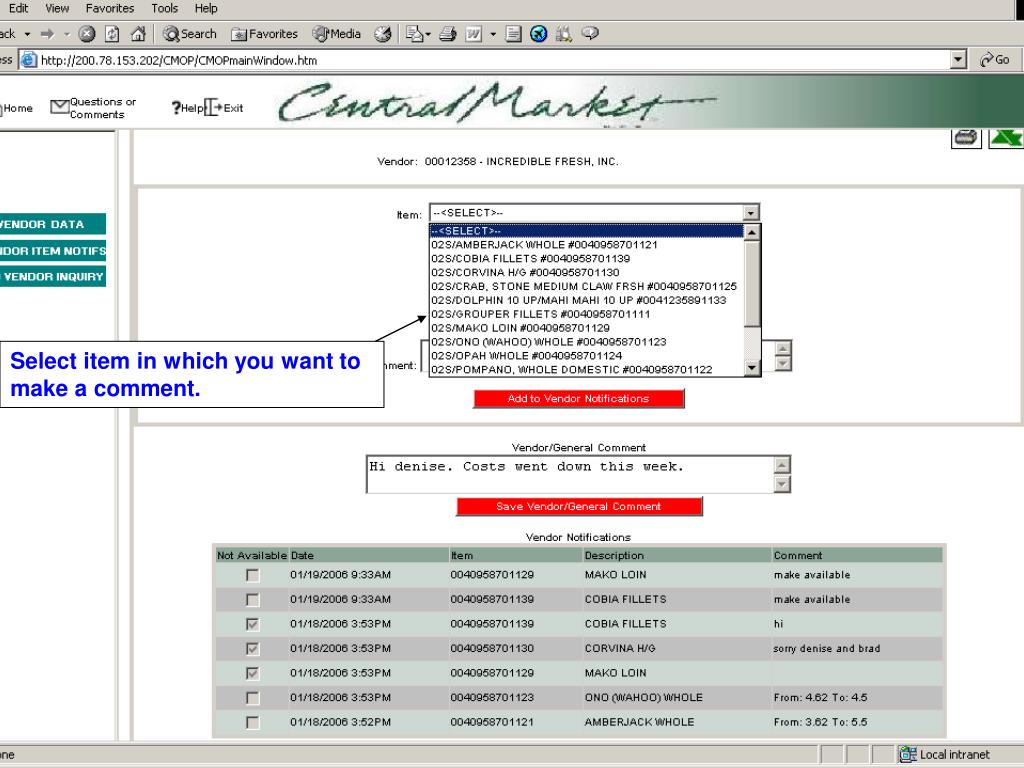The width and height of the screenshot is (1024, 768).
Task: Select the VENDOR DATA sidebar tab
Action: coord(52,224)
